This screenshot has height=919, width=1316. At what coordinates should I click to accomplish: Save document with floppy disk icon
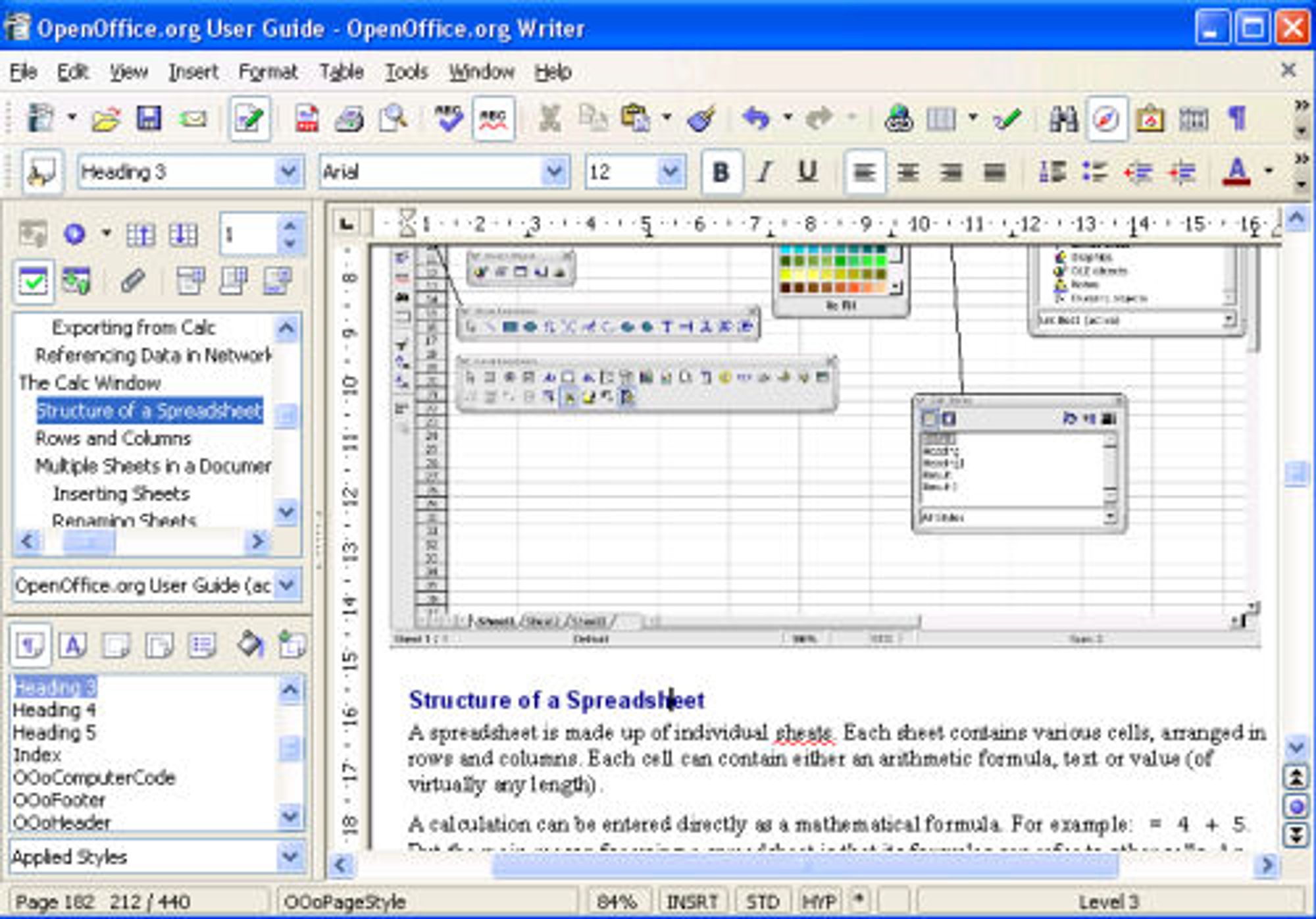pos(149,118)
